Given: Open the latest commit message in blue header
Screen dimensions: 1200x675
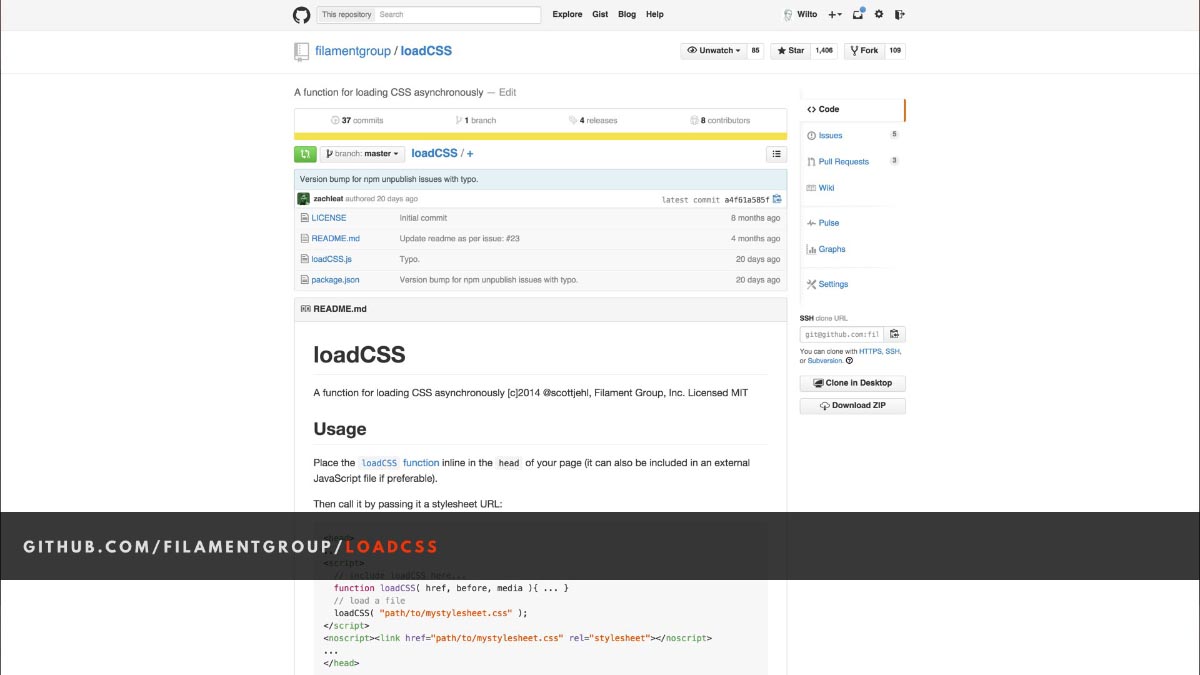Looking at the screenshot, I should tap(389, 179).
